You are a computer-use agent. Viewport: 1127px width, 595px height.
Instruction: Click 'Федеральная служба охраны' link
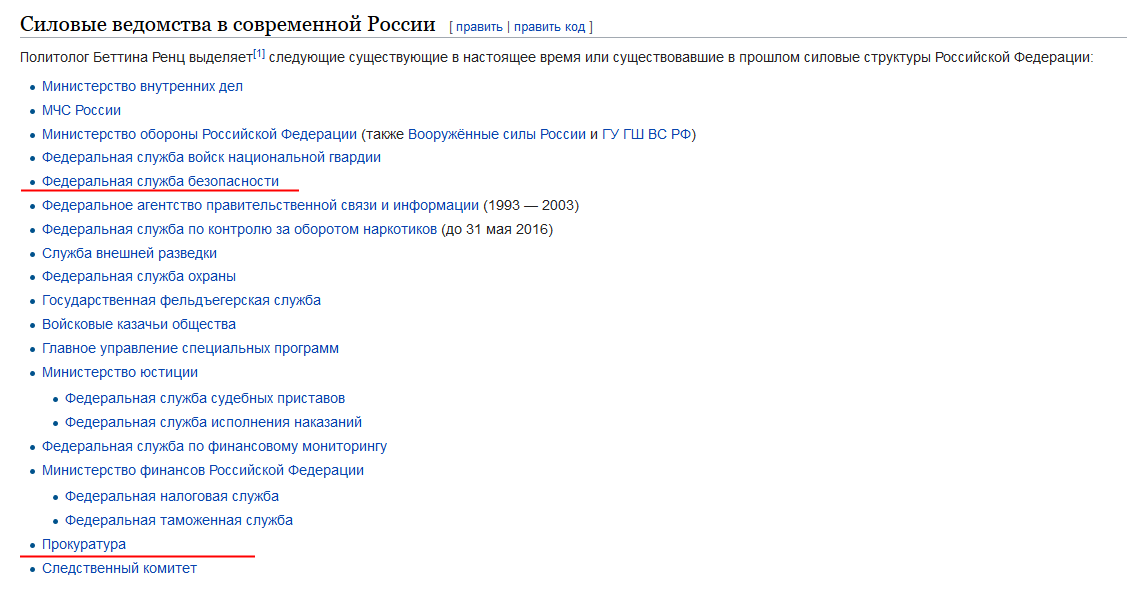click(139, 277)
